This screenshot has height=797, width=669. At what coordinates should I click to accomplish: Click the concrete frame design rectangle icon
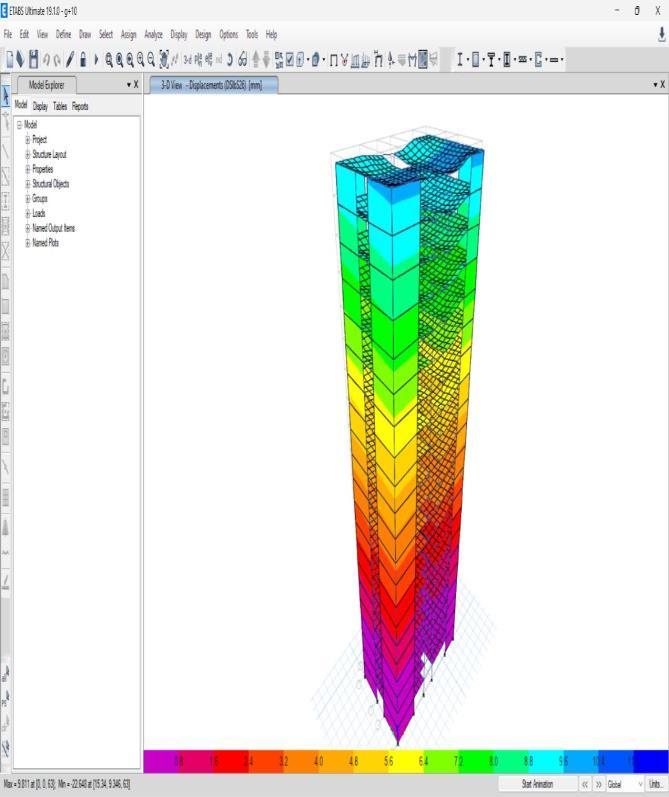476,59
